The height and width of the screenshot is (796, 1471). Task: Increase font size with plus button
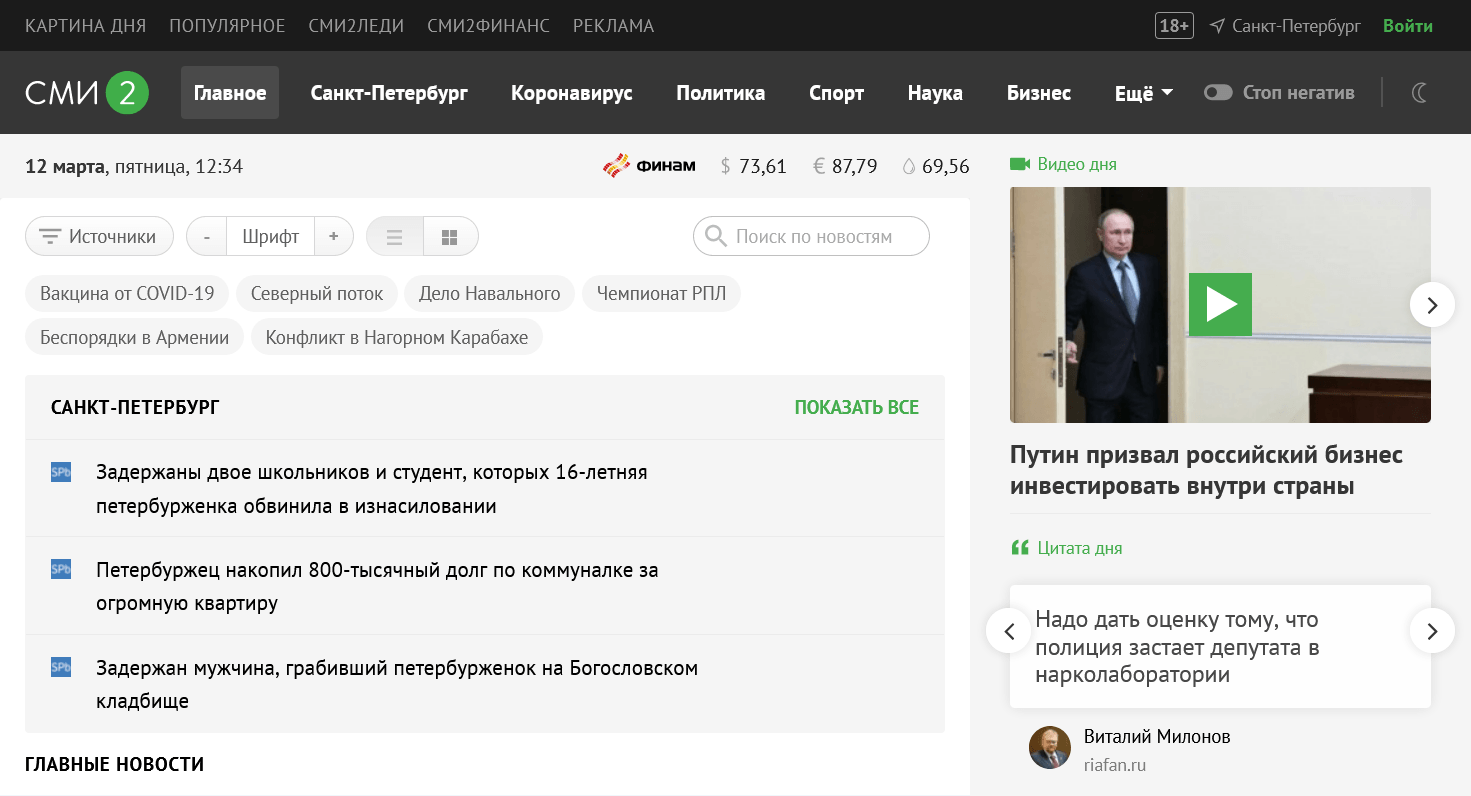pyautogui.click(x=334, y=237)
